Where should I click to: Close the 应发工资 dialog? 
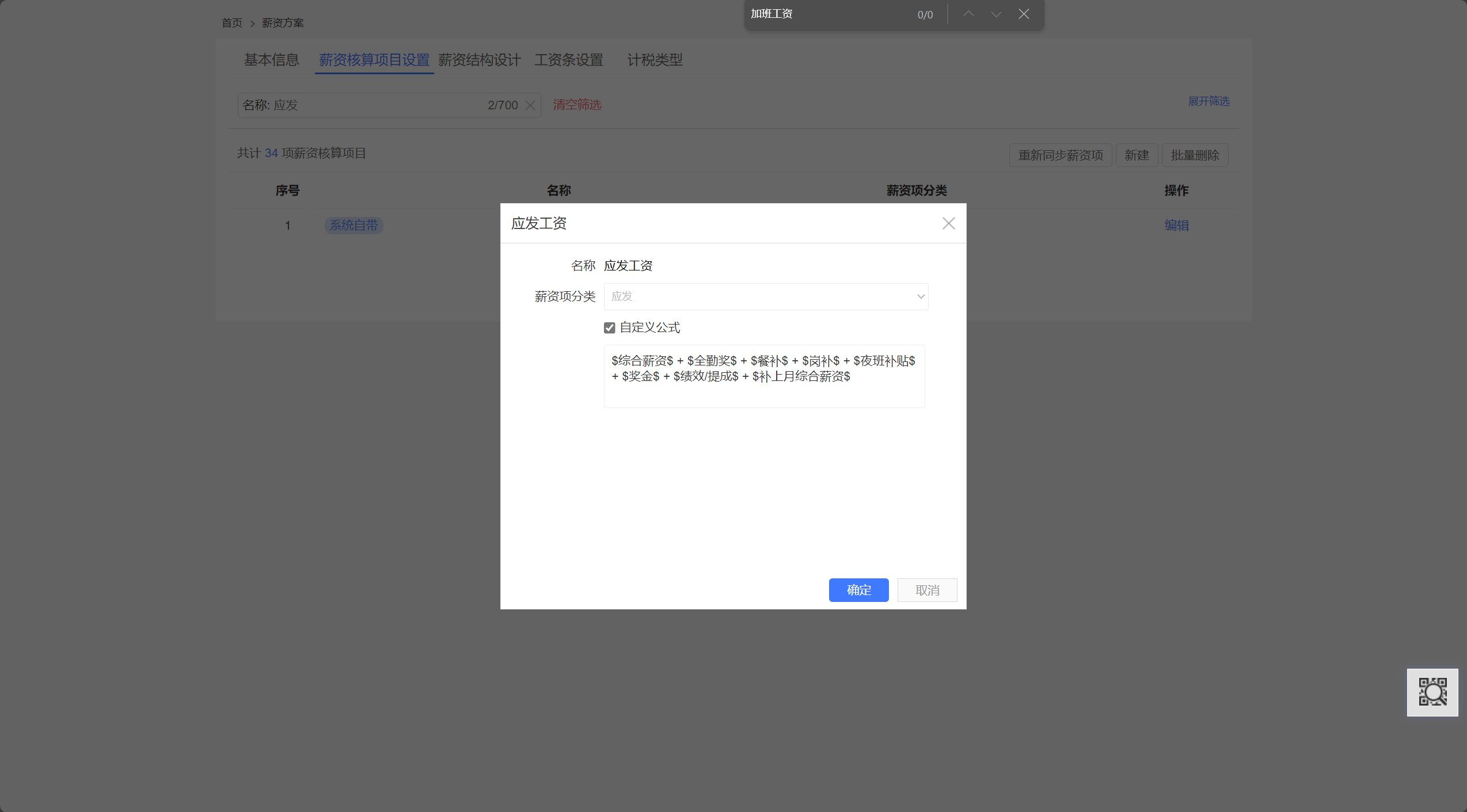coord(948,223)
